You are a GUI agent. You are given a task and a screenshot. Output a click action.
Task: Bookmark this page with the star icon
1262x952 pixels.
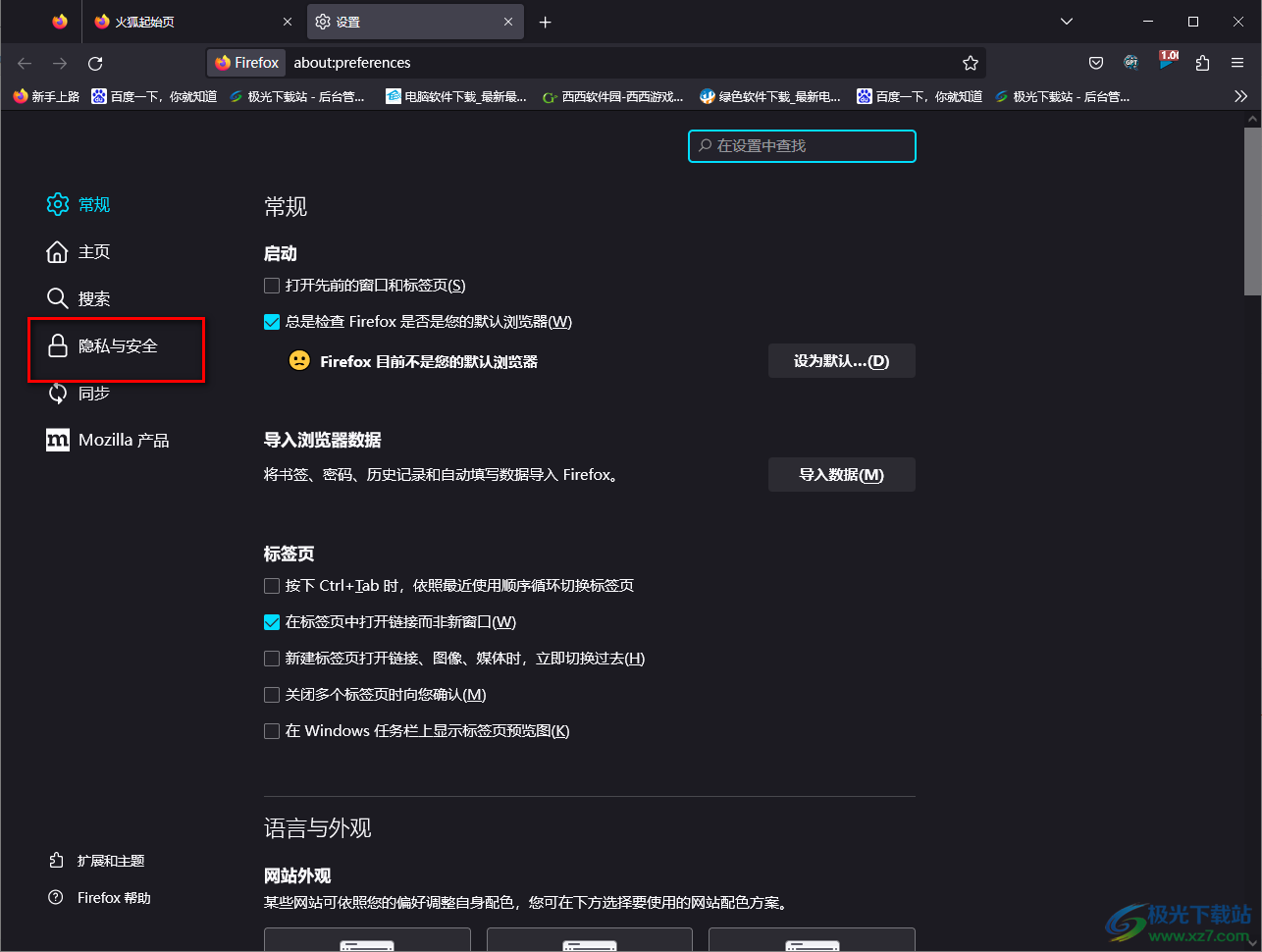(971, 63)
